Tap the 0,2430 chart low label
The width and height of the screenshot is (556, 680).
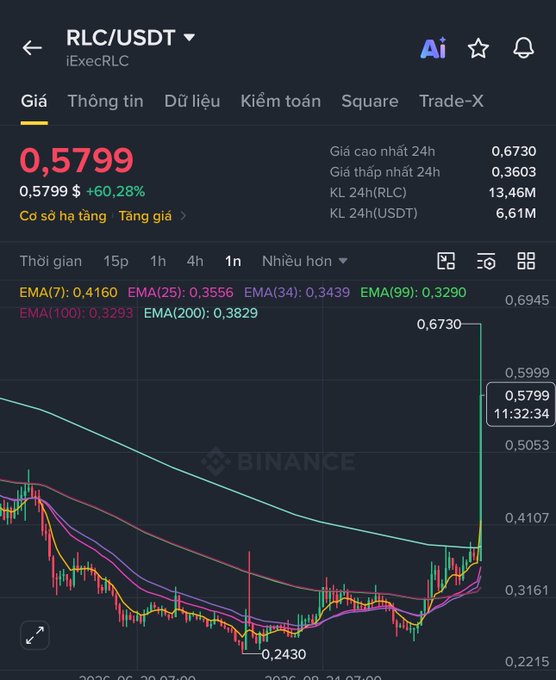pos(284,654)
